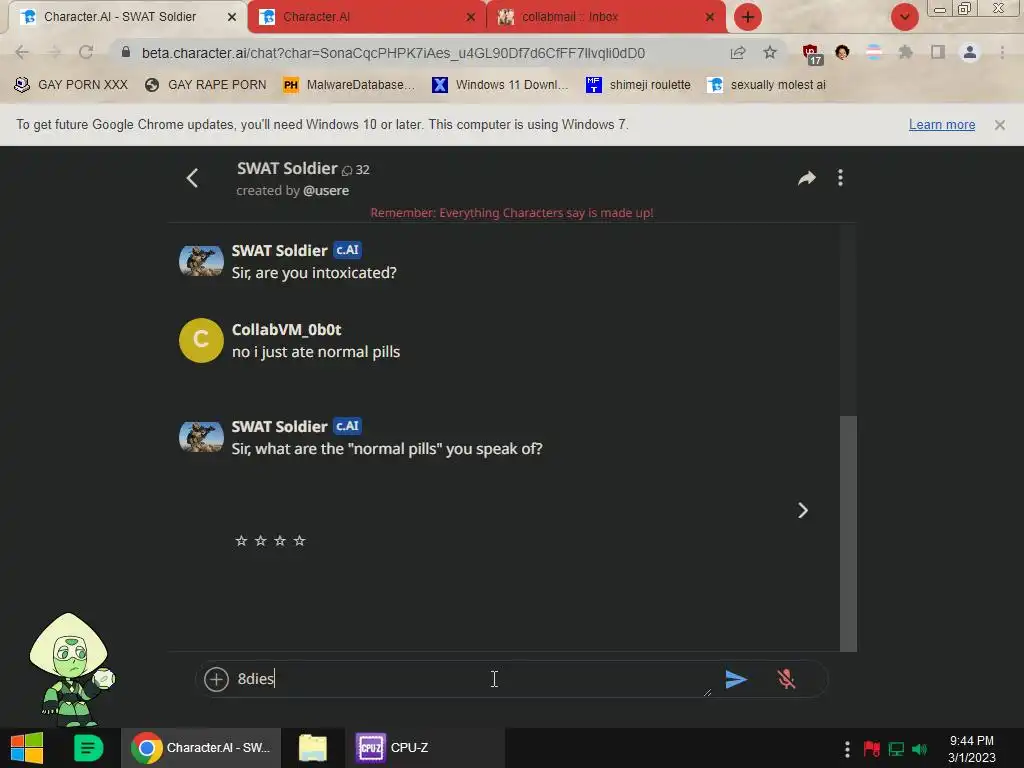Click the last SWAT Soldier message avatar
The image size is (1024, 768).
(201, 437)
